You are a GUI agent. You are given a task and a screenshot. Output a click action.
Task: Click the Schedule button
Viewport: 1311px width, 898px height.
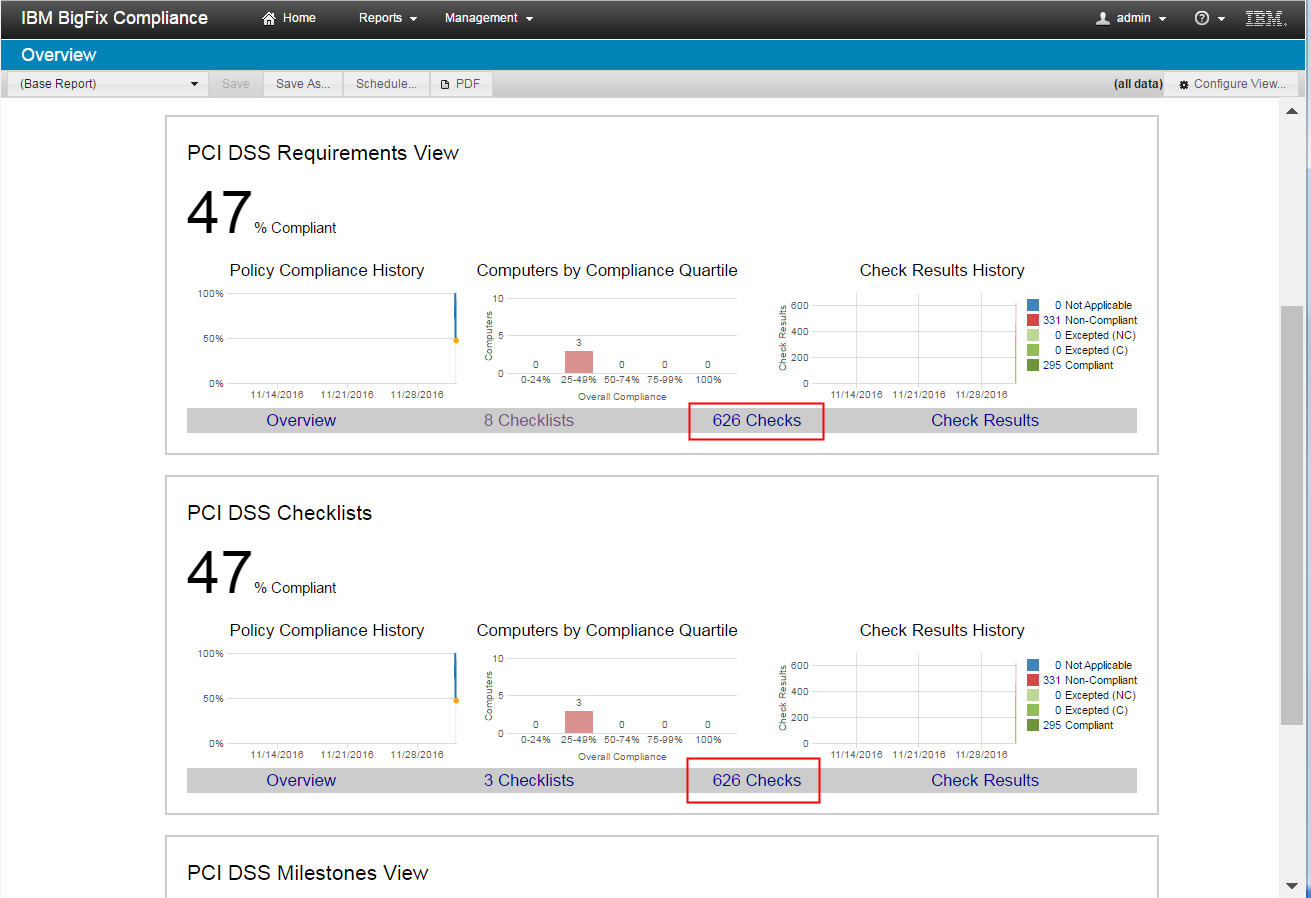(x=386, y=84)
